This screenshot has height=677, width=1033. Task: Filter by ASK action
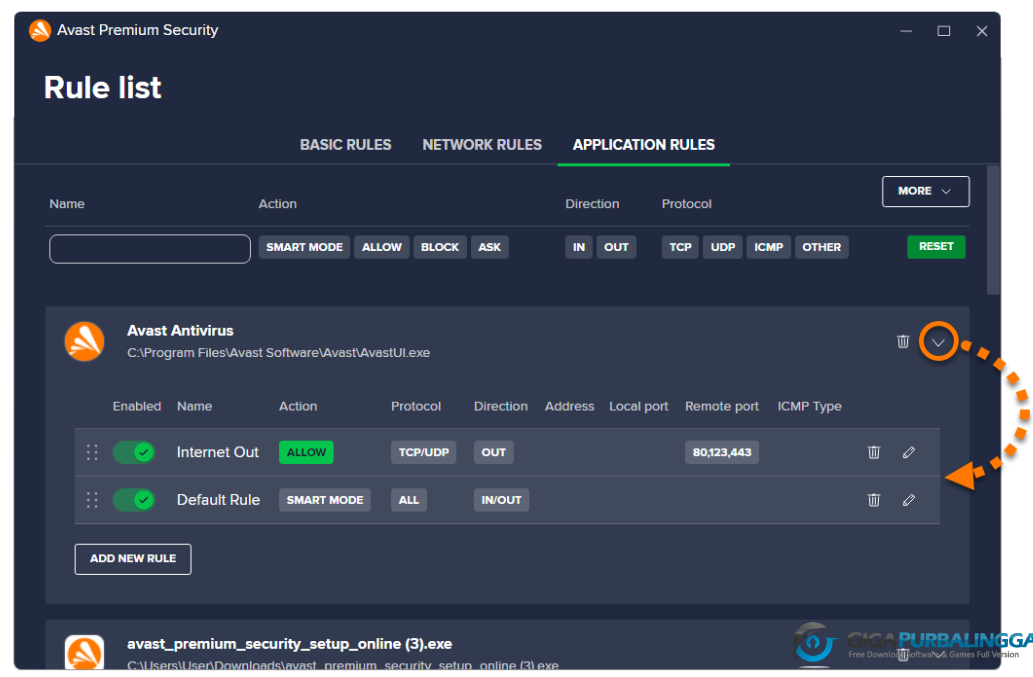[489, 247]
